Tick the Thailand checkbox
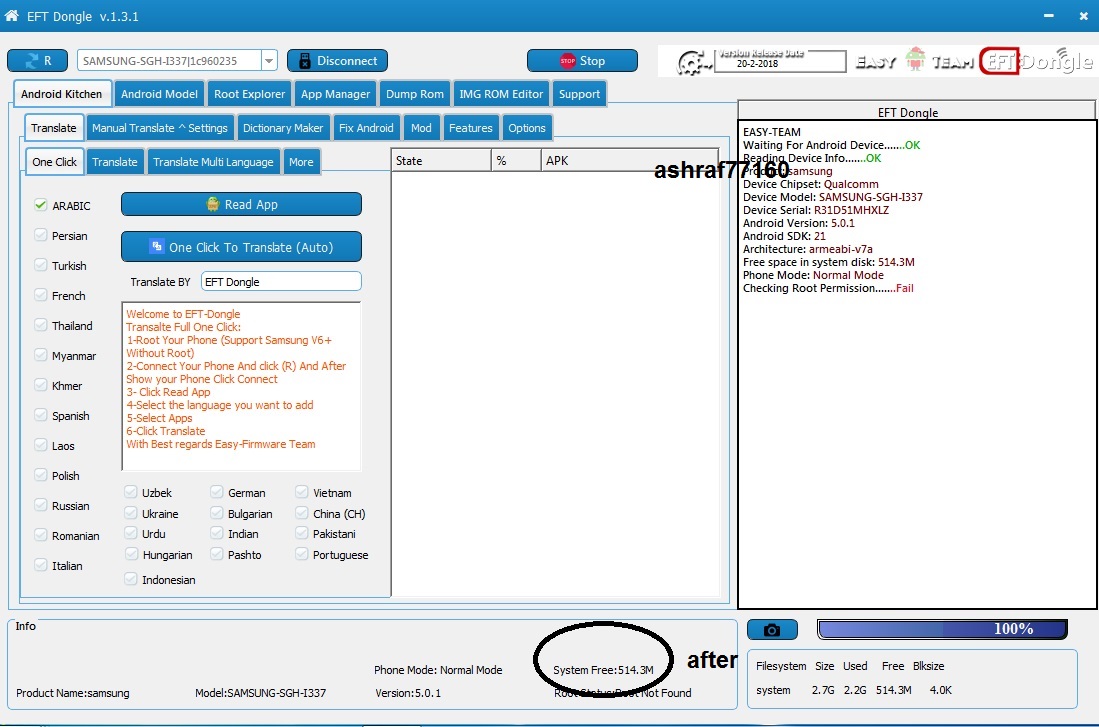Viewport: 1099px width, 727px height. (41, 325)
